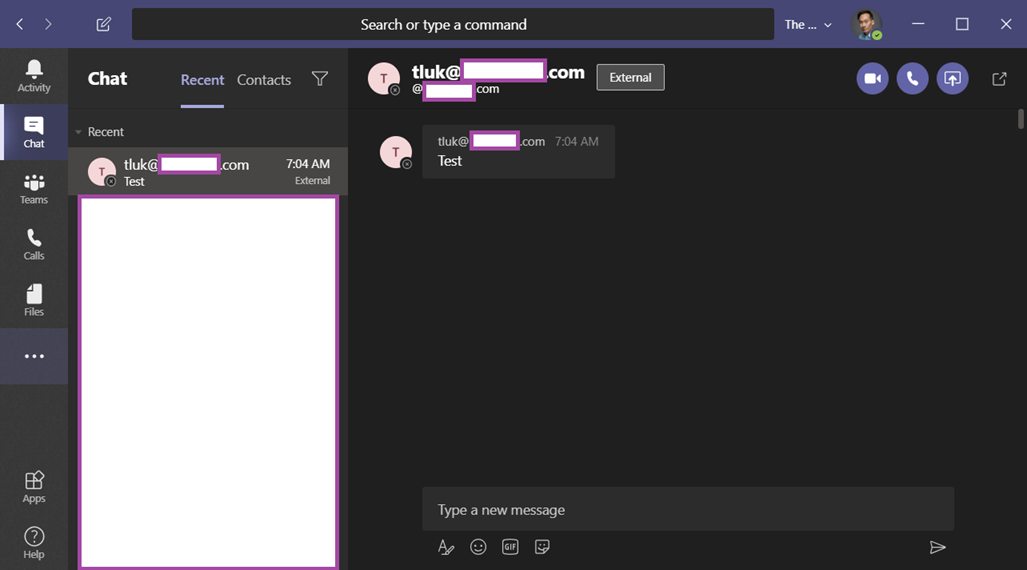
Task: Open the tluk chat from 7:04 AM
Action: pyautogui.click(x=208, y=172)
